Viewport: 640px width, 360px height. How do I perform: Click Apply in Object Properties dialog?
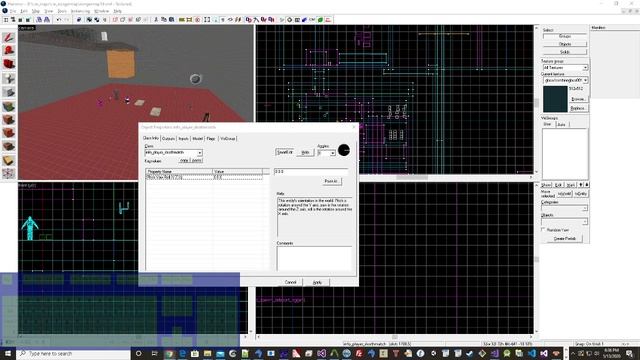[317, 282]
